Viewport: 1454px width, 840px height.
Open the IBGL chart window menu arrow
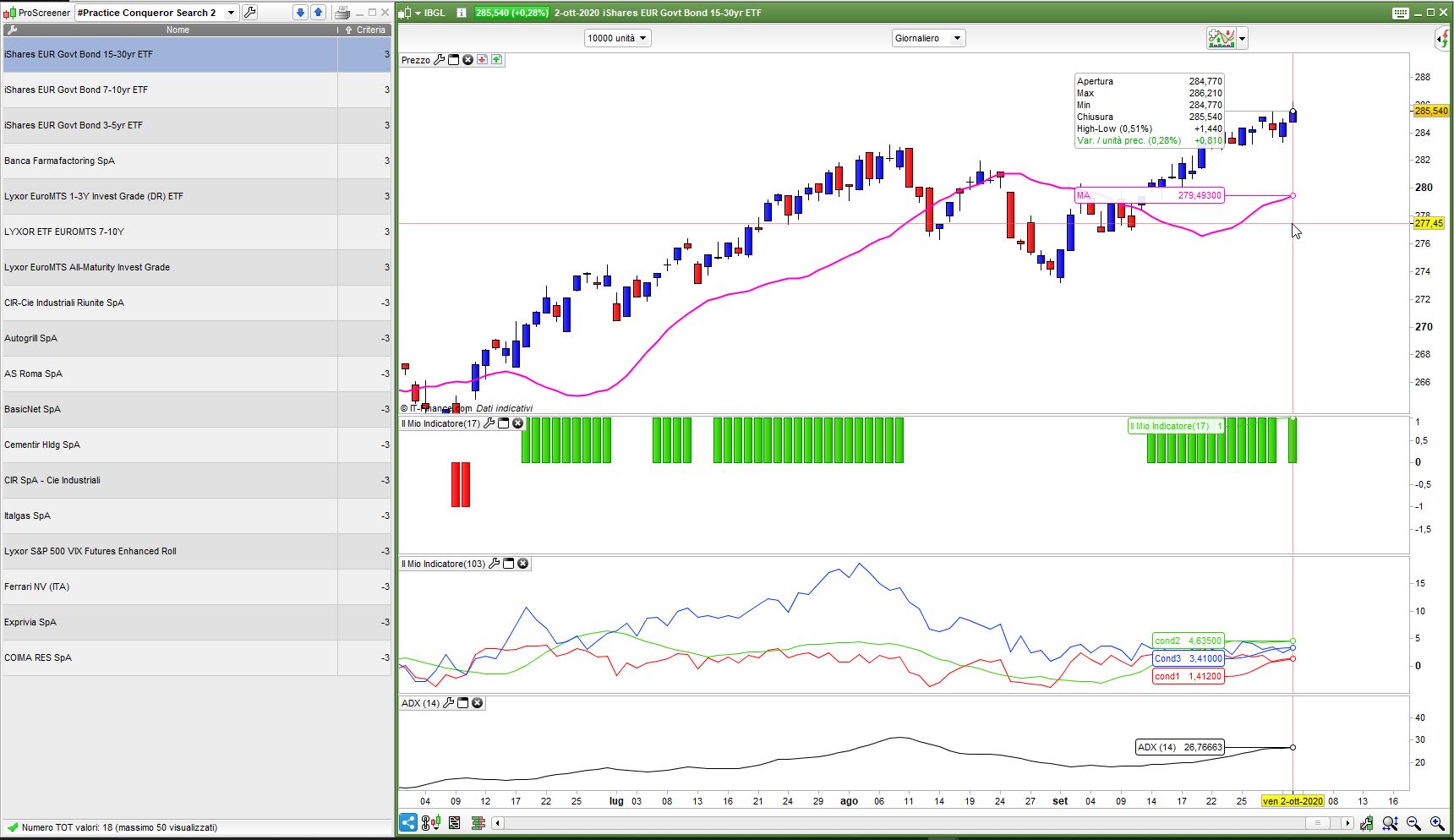pyautogui.click(x=418, y=13)
